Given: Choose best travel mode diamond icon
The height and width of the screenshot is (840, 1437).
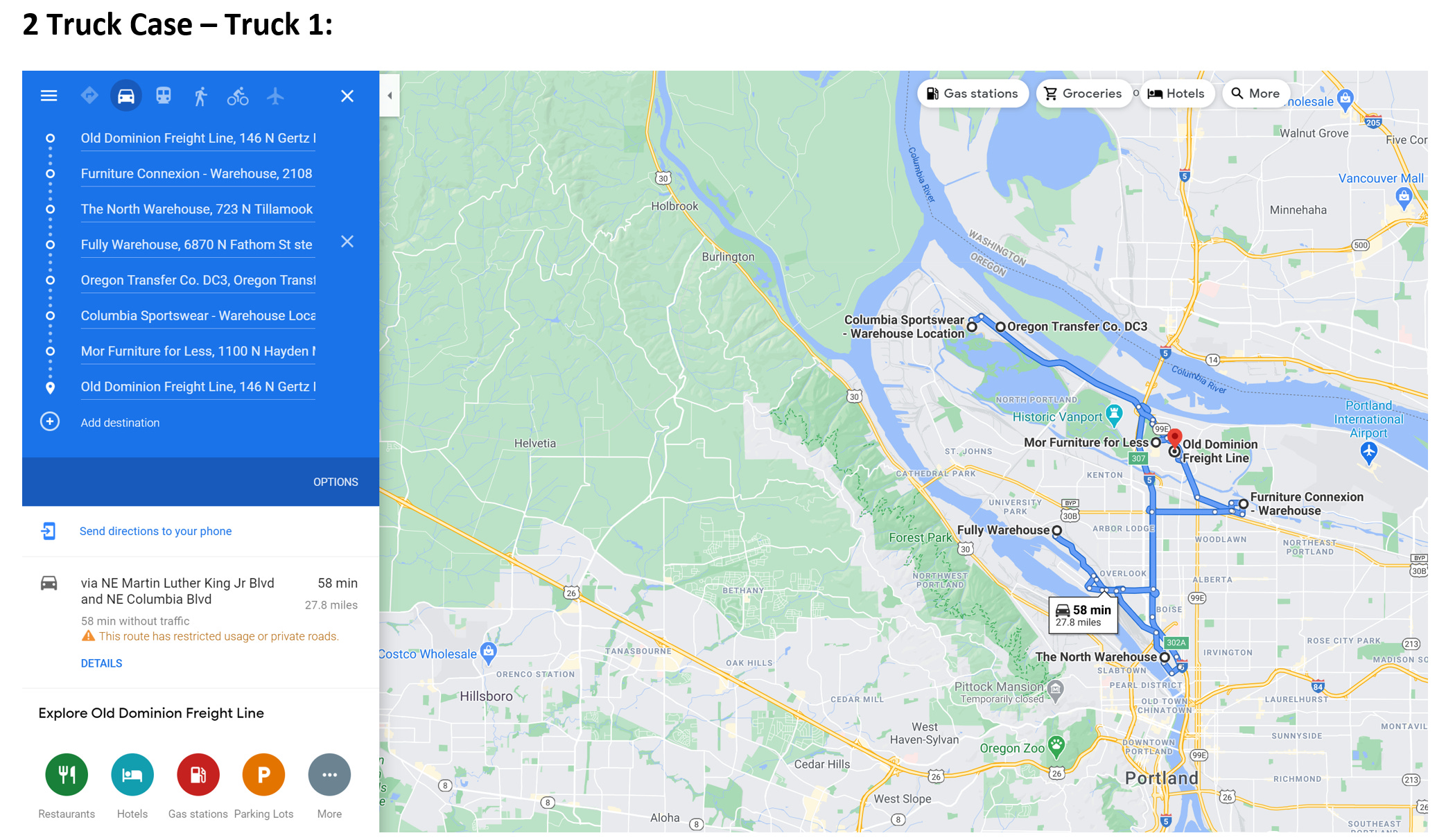Looking at the screenshot, I should pos(89,96).
